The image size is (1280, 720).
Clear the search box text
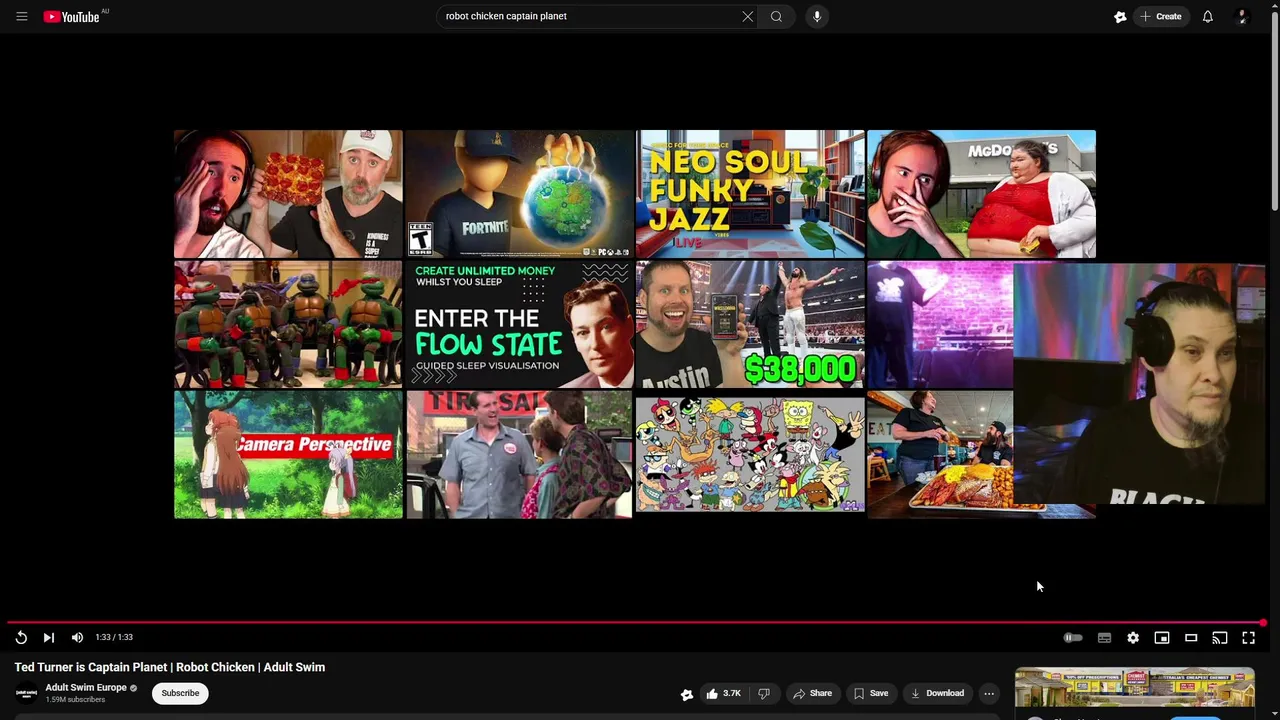point(747,16)
